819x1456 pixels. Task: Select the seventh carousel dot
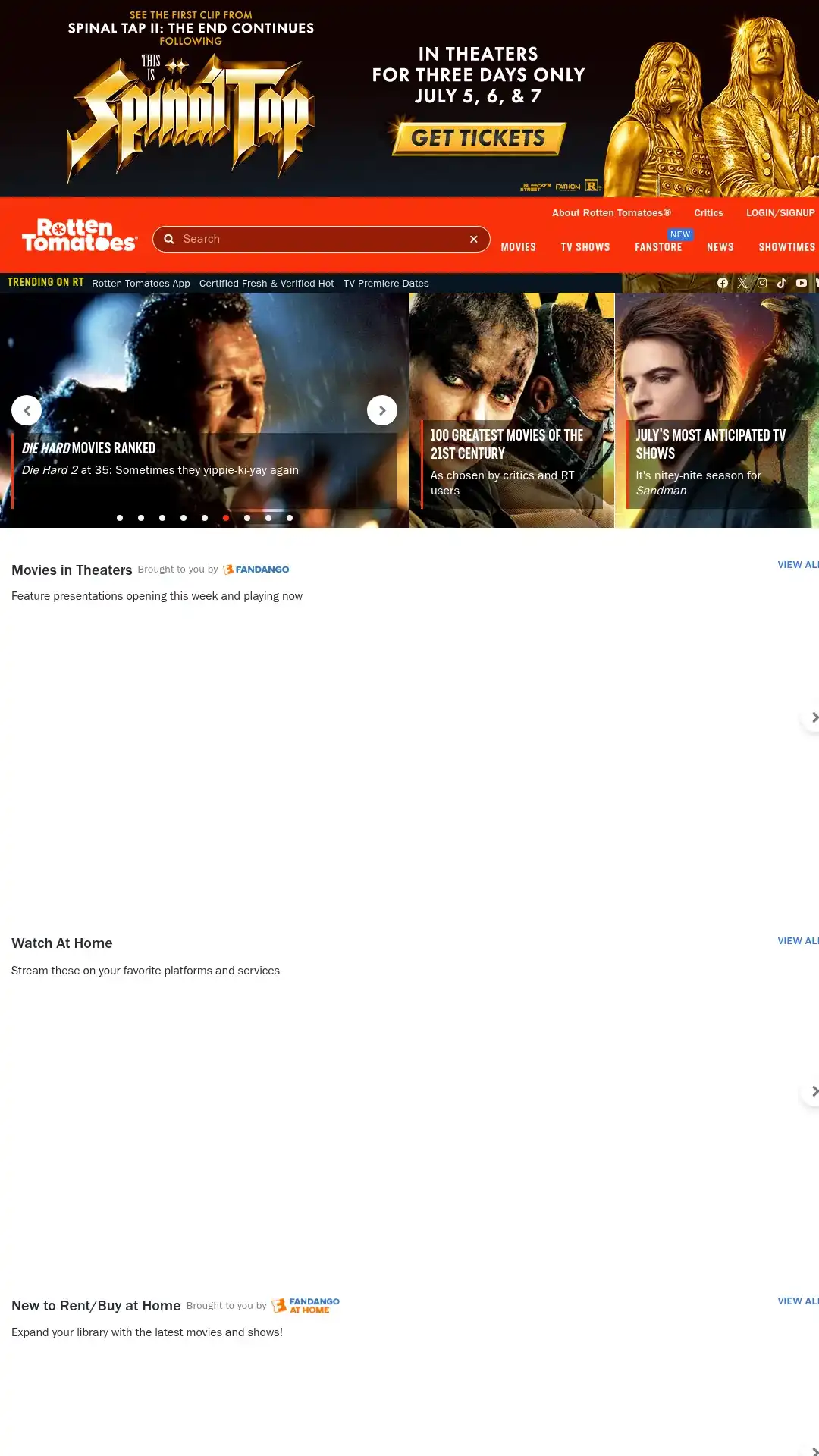[x=247, y=518]
